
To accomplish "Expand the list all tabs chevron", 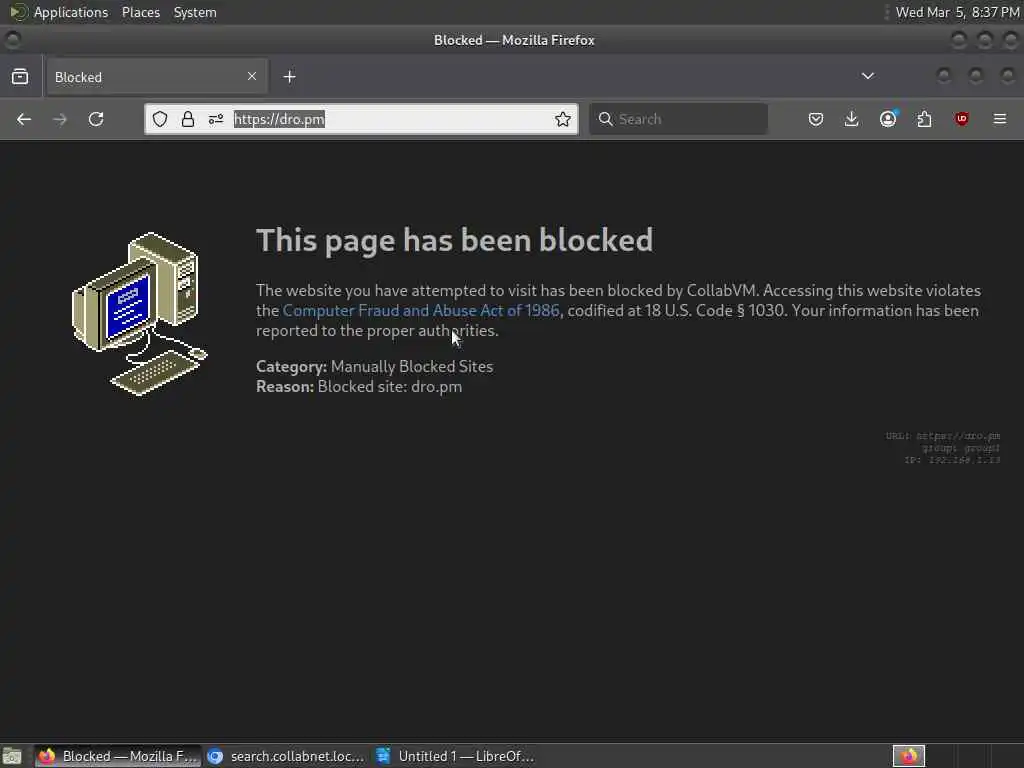I will point(867,76).
